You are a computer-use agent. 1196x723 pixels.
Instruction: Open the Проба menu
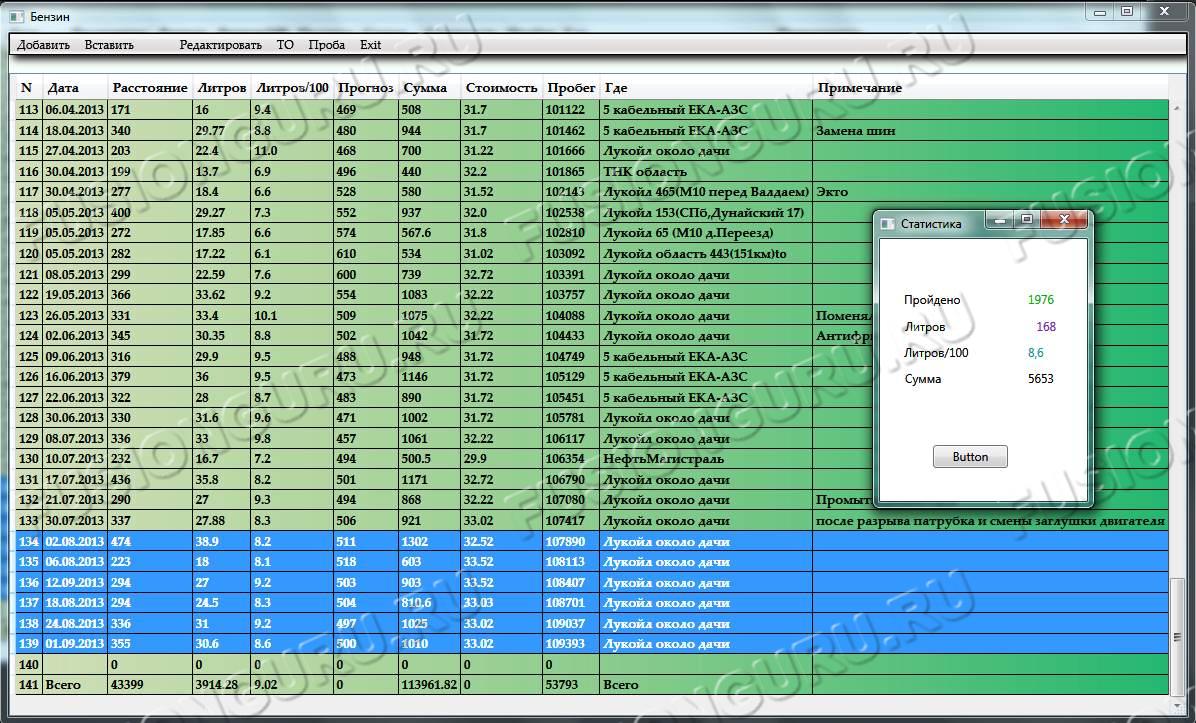pos(326,45)
